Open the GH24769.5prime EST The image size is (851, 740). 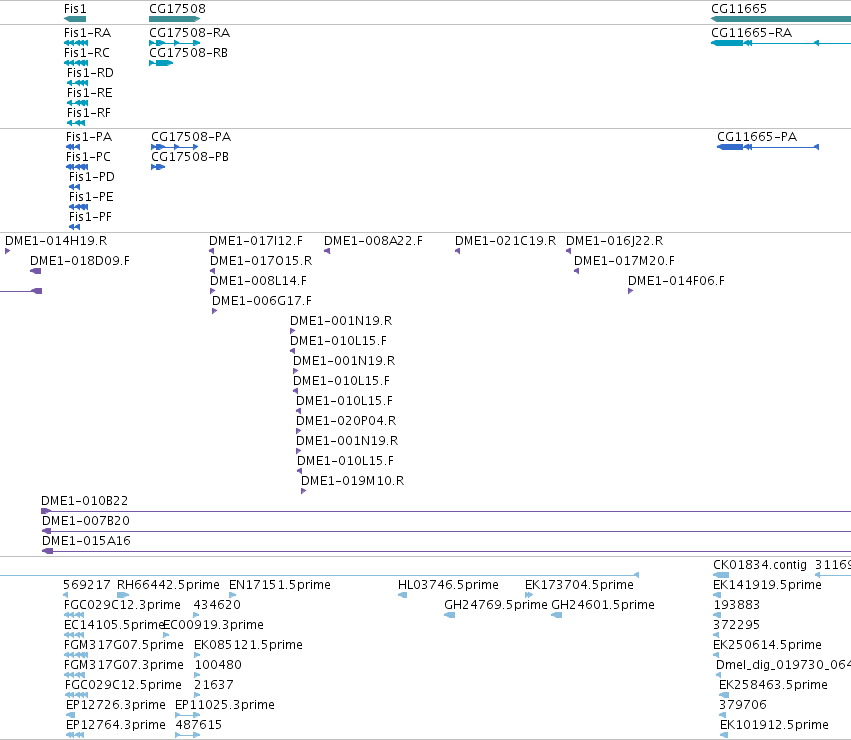click(x=496, y=605)
